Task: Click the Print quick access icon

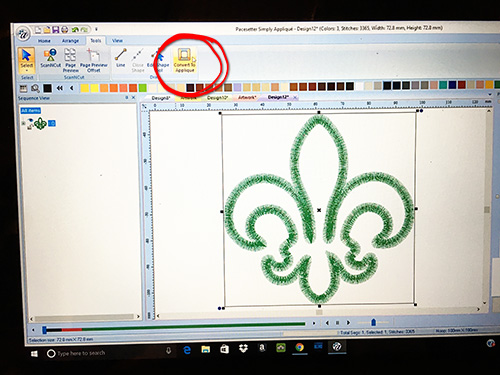Action: 65,30
